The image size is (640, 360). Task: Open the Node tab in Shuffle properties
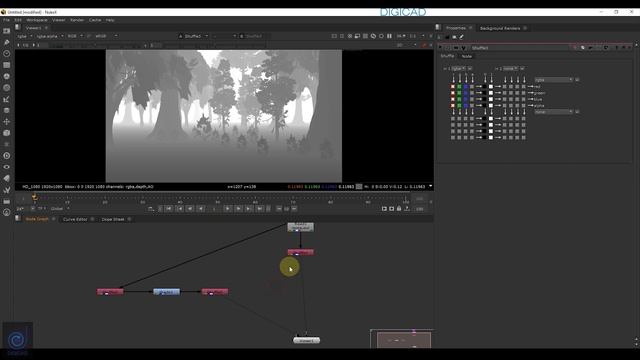[x=467, y=56]
